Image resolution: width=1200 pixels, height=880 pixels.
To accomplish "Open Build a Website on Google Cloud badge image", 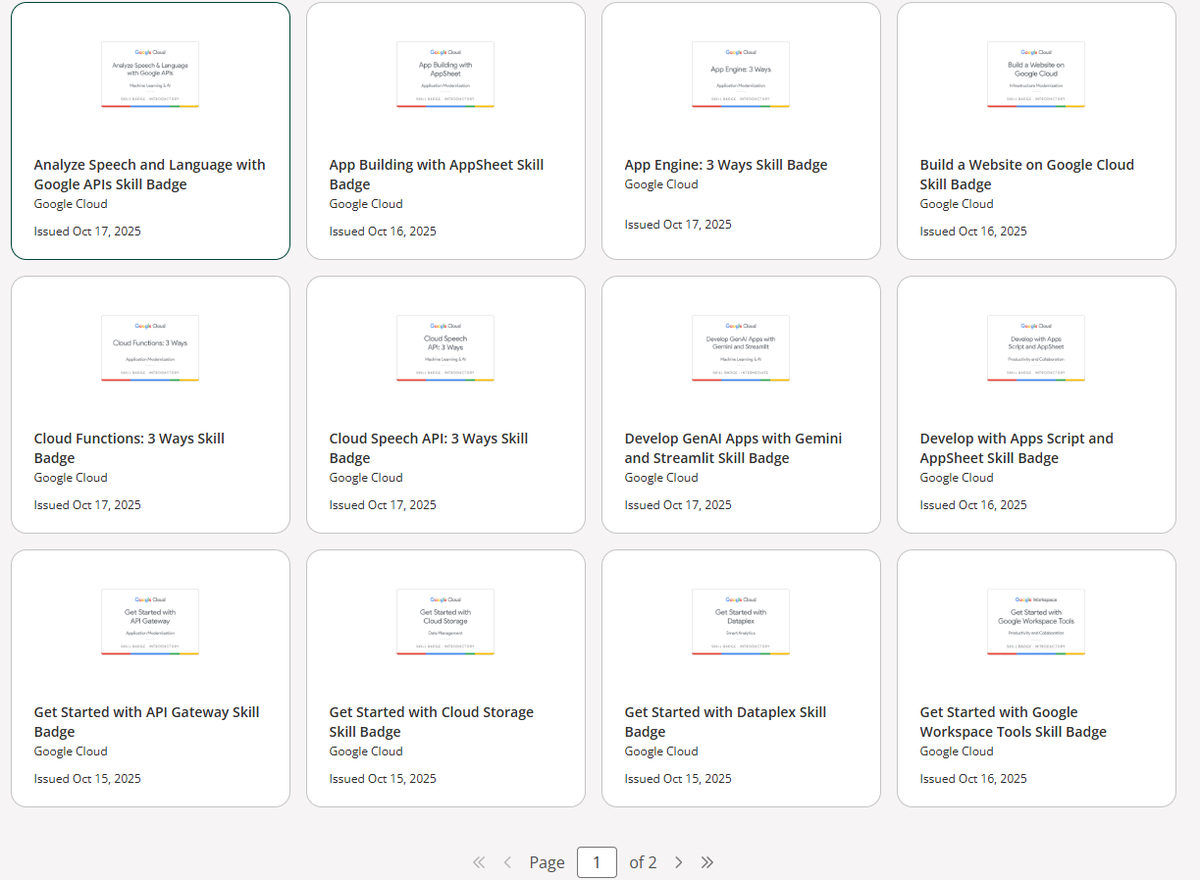I will pos(1036,73).
